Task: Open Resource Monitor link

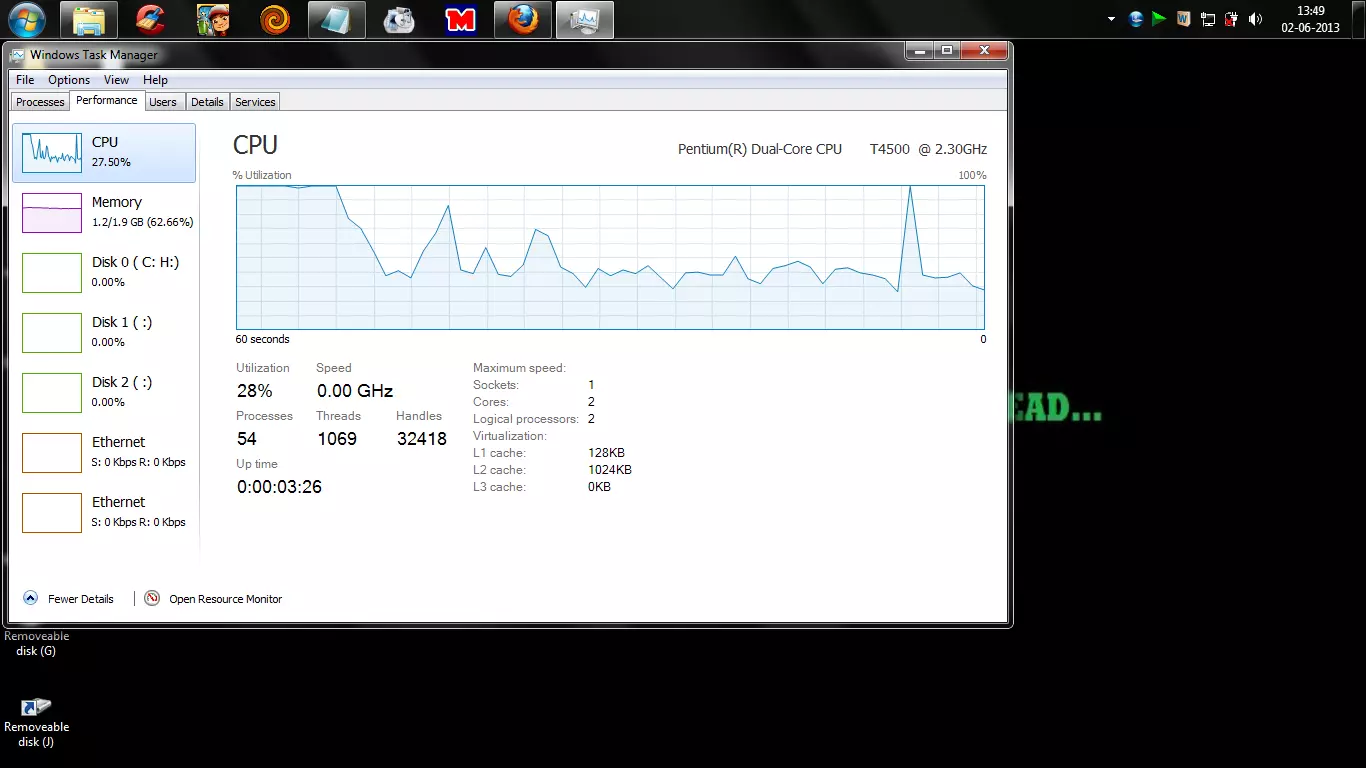Action: (x=226, y=599)
